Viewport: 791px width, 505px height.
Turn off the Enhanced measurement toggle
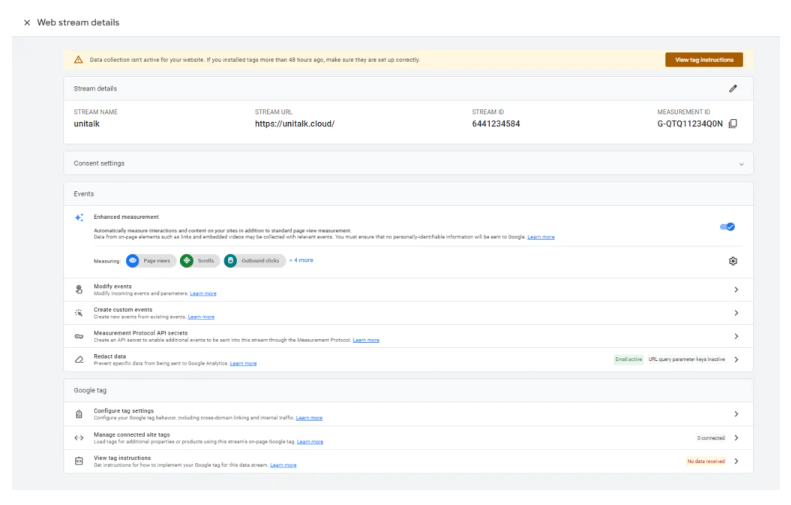point(727,227)
